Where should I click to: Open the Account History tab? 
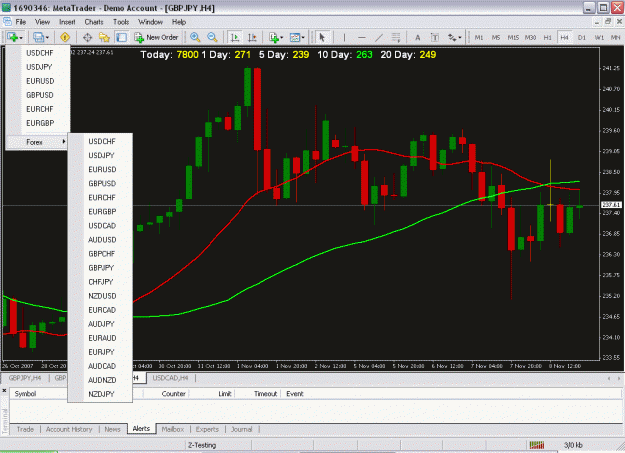(69, 429)
